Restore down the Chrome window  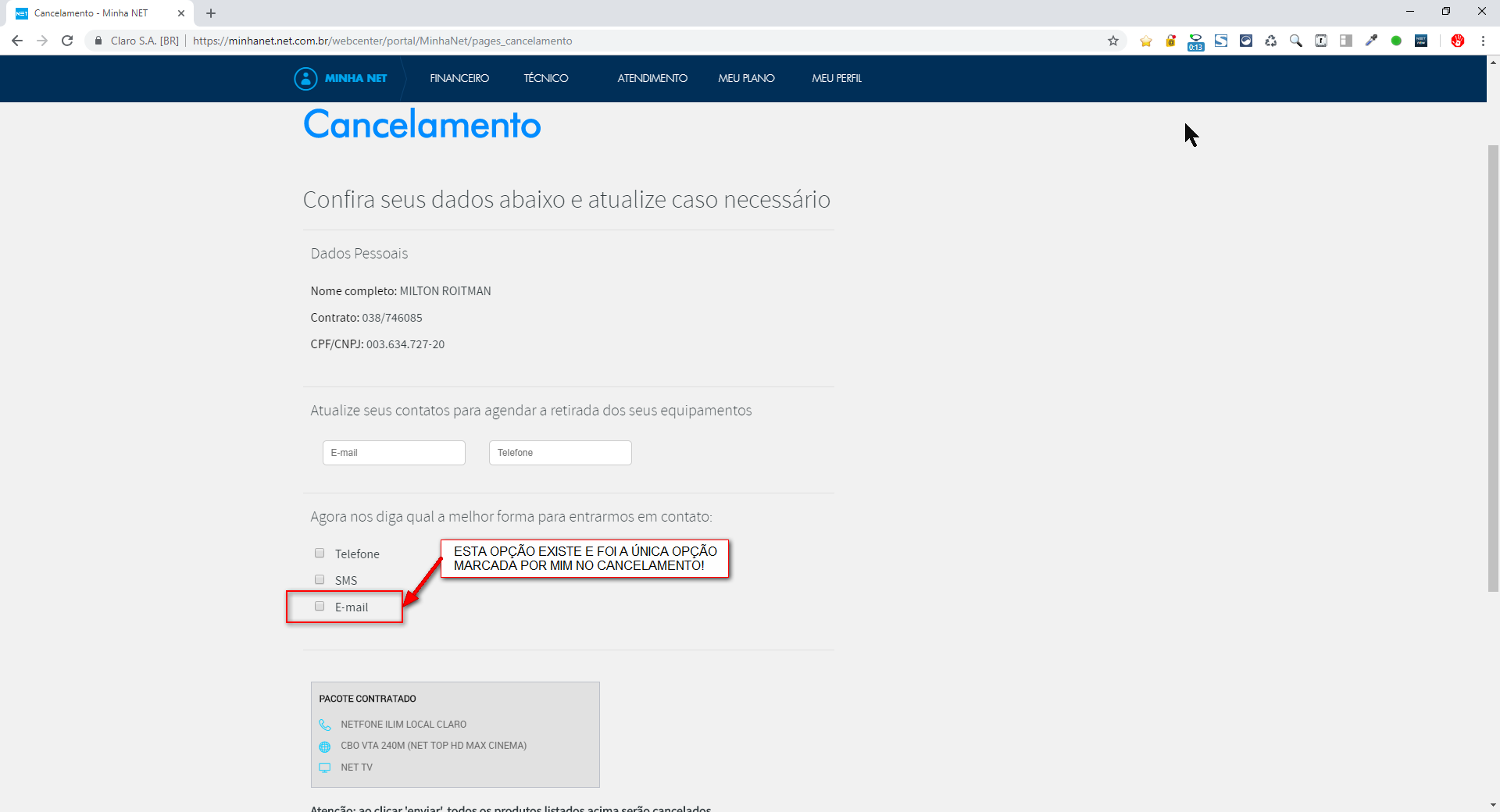[1446, 12]
